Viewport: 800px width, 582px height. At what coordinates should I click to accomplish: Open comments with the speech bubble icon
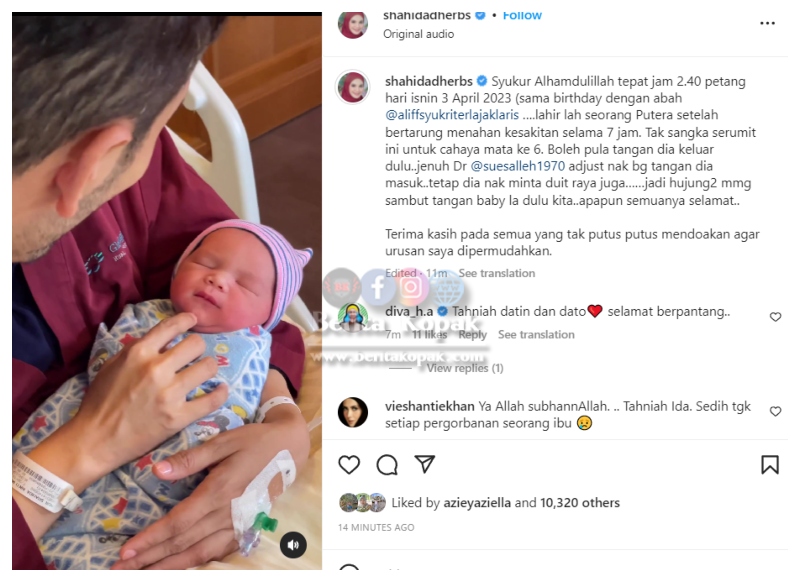(x=387, y=465)
